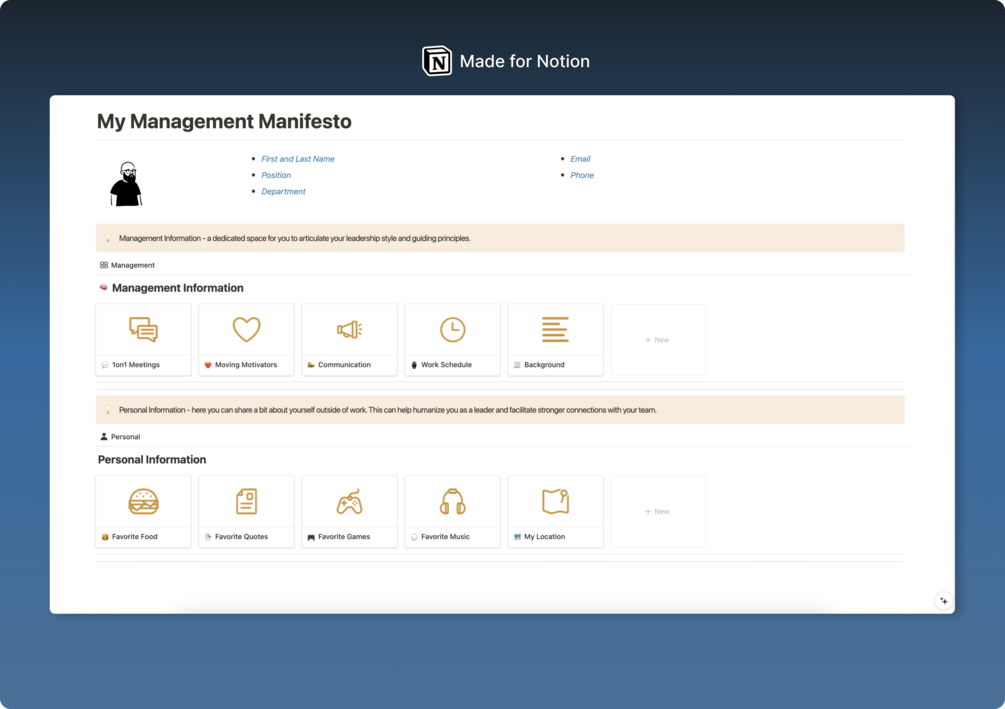Open the Favorite Quotes document icon

coord(246,501)
